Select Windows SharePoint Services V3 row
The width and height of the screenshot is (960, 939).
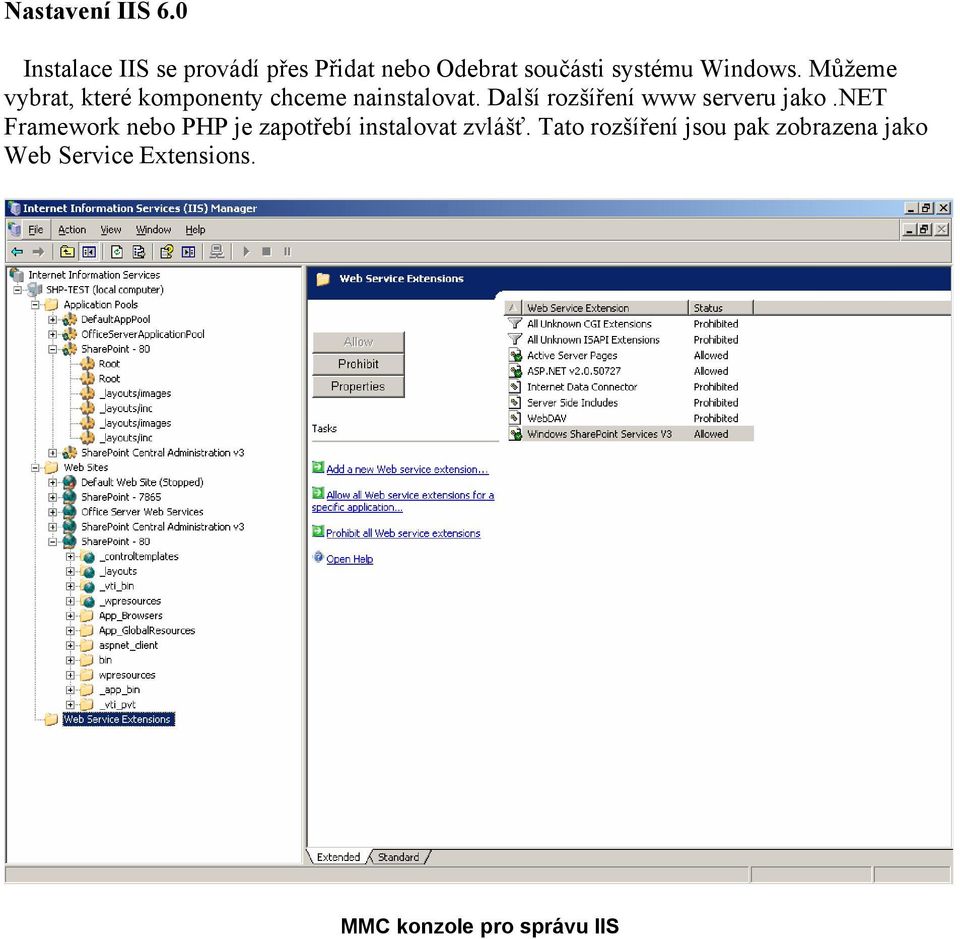coord(631,434)
